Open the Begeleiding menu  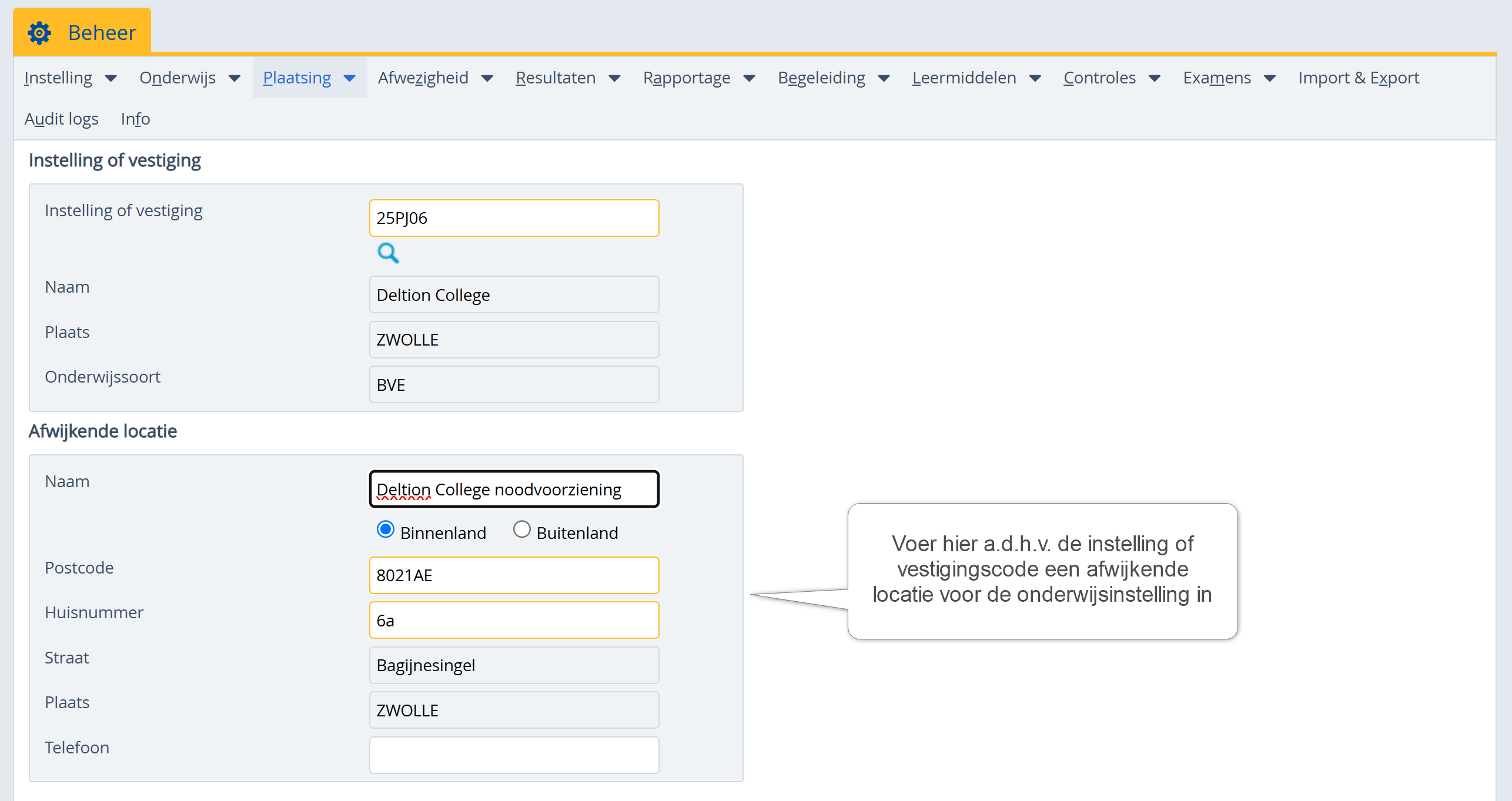[x=821, y=78]
